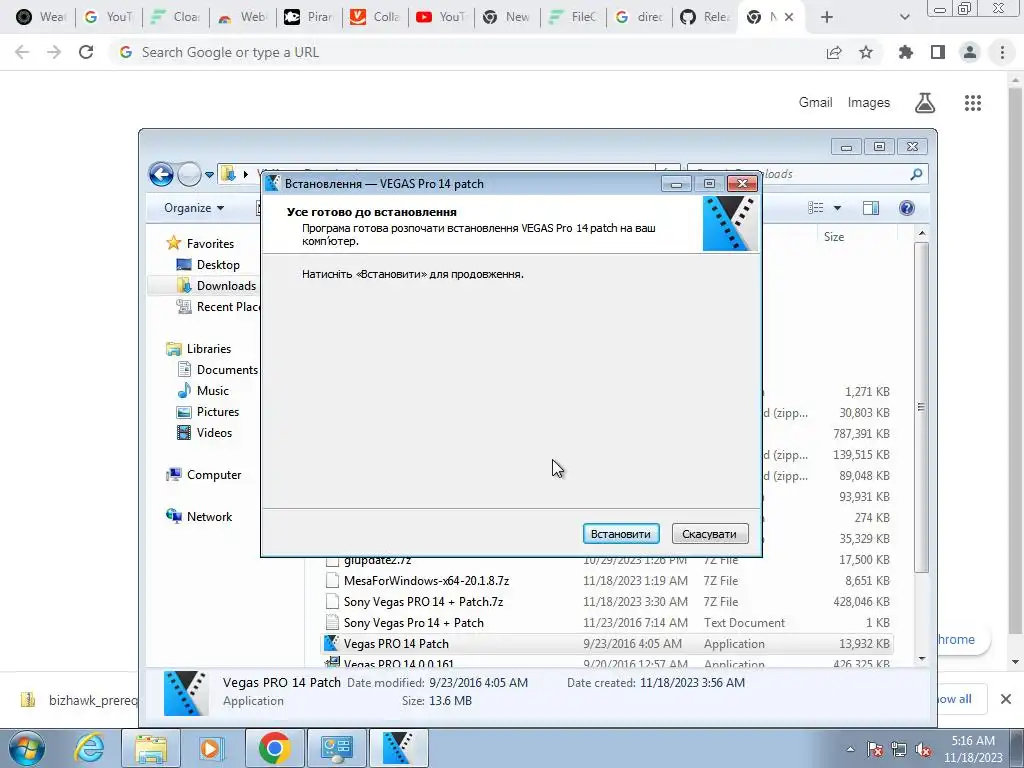Open the Images link

point(869,103)
